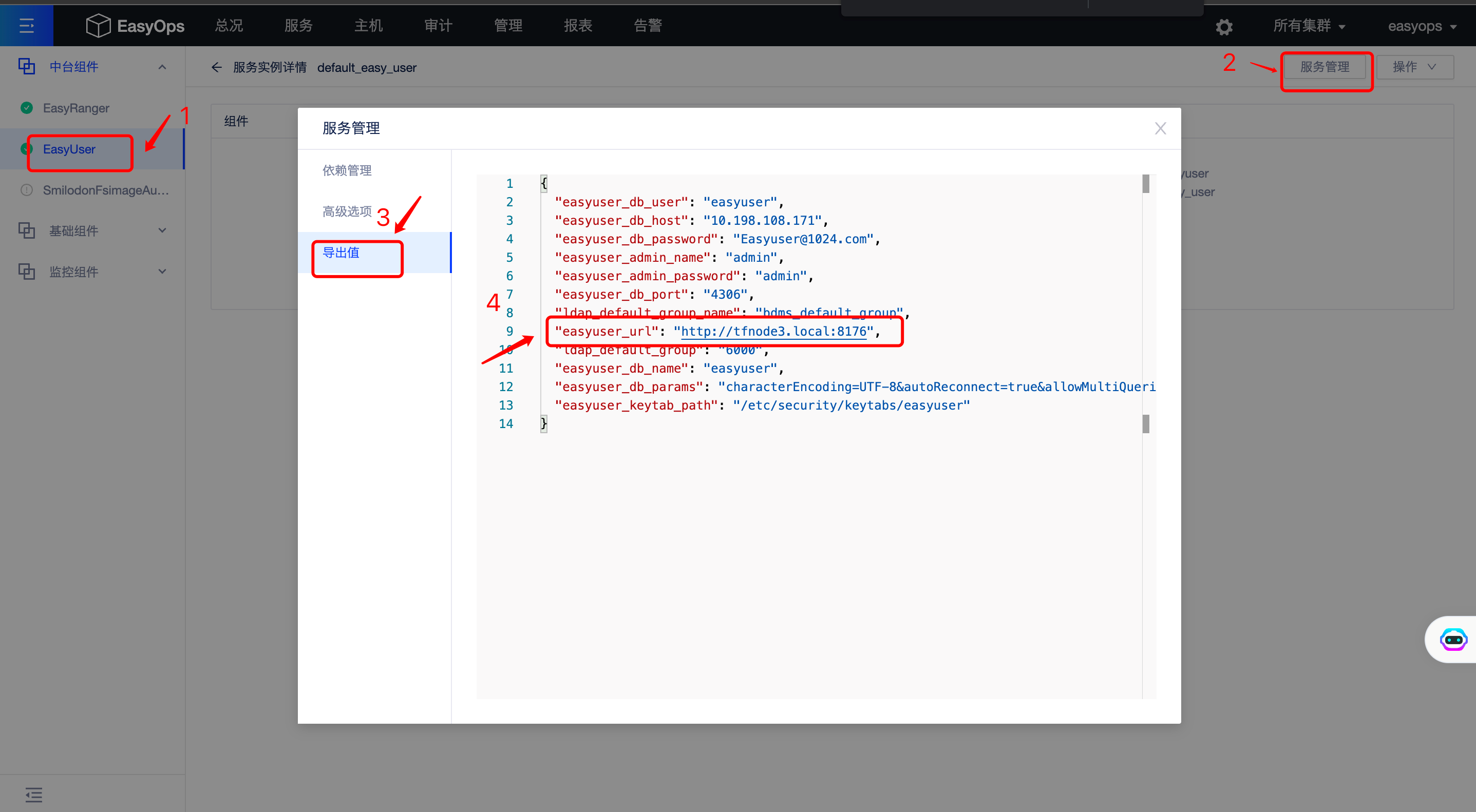The width and height of the screenshot is (1476, 812).
Task: Click the "easyuser_keytab_path" line
Action: 762,405
